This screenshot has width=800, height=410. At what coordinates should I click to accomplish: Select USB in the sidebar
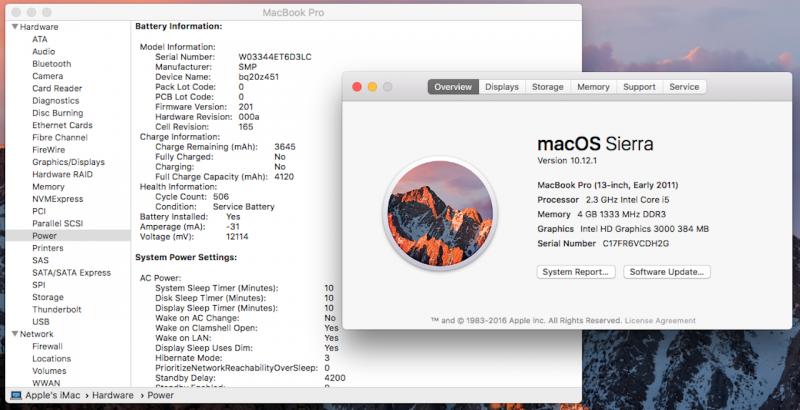click(41, 322)
